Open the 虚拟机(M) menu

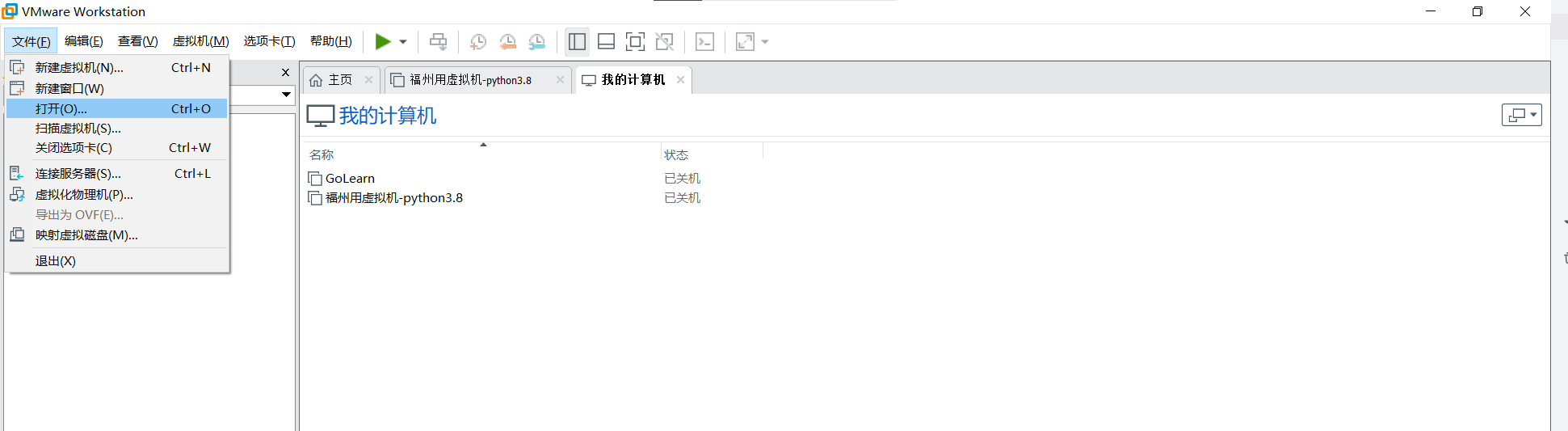click(x=201, y=41)
